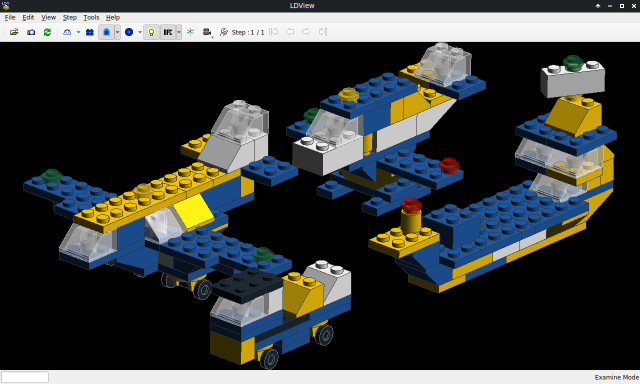Click the empty status bar field

pyautogui.click(x=25, y=377)
